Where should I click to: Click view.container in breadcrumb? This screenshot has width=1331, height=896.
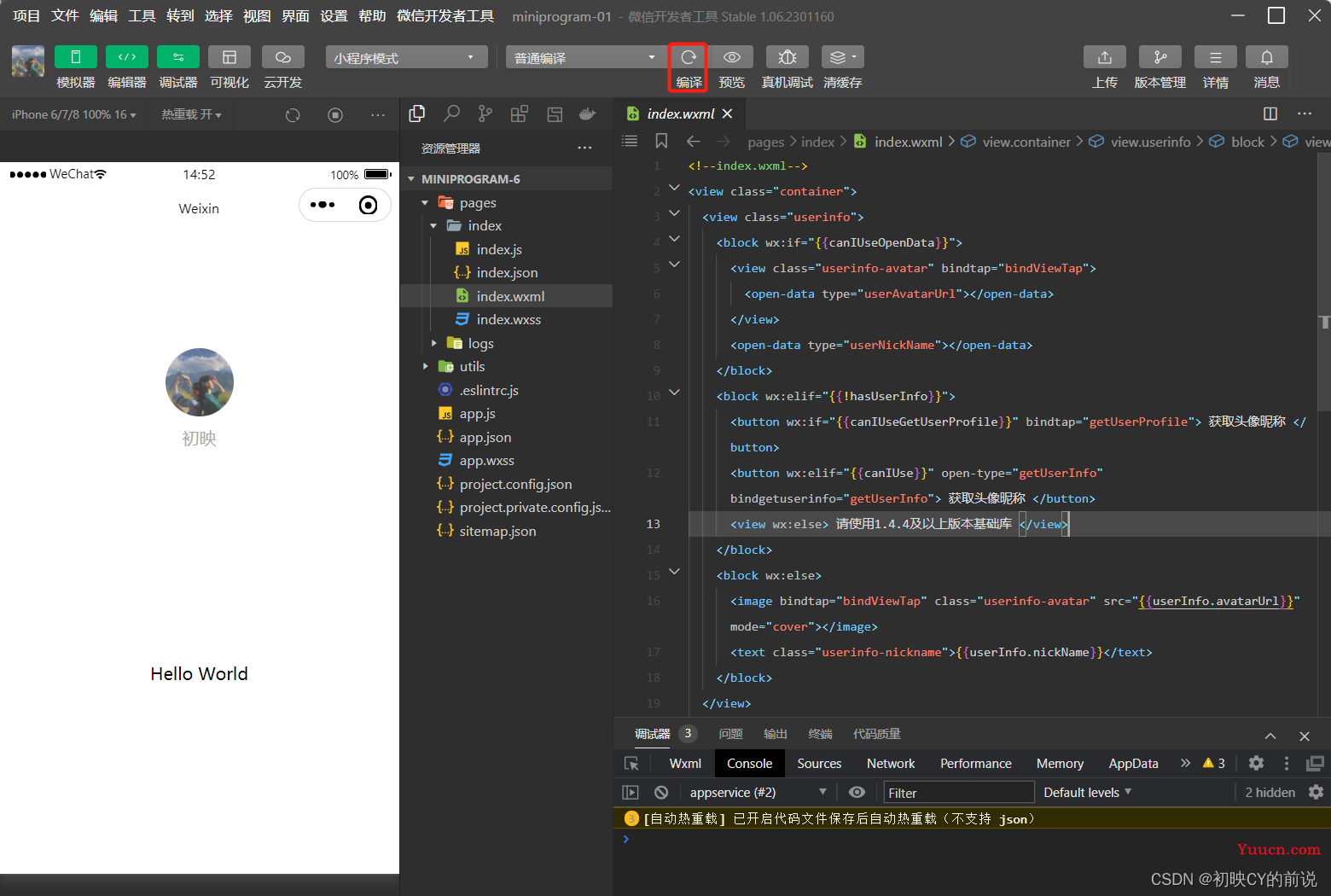(x=1026, y=142)
